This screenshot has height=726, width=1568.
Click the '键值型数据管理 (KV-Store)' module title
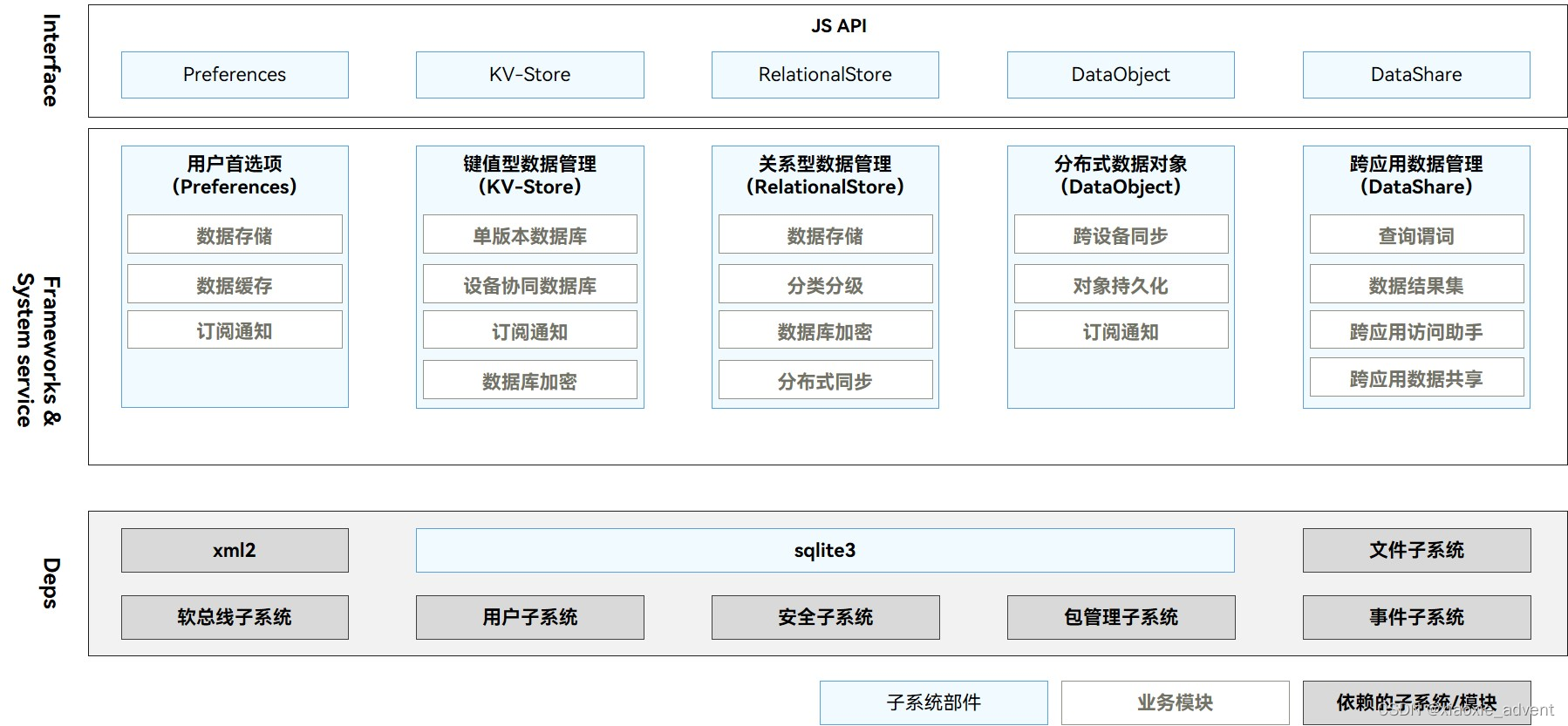click(x=530, y=175)
